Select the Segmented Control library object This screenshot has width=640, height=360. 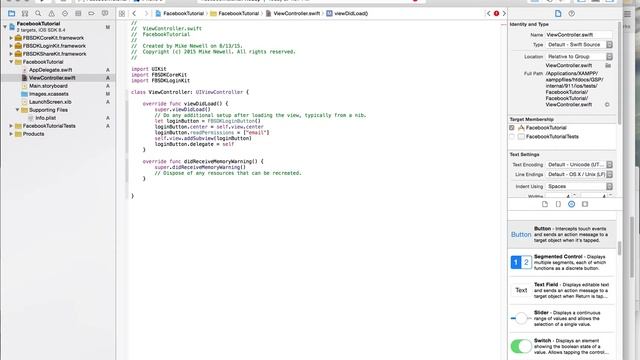562,262
